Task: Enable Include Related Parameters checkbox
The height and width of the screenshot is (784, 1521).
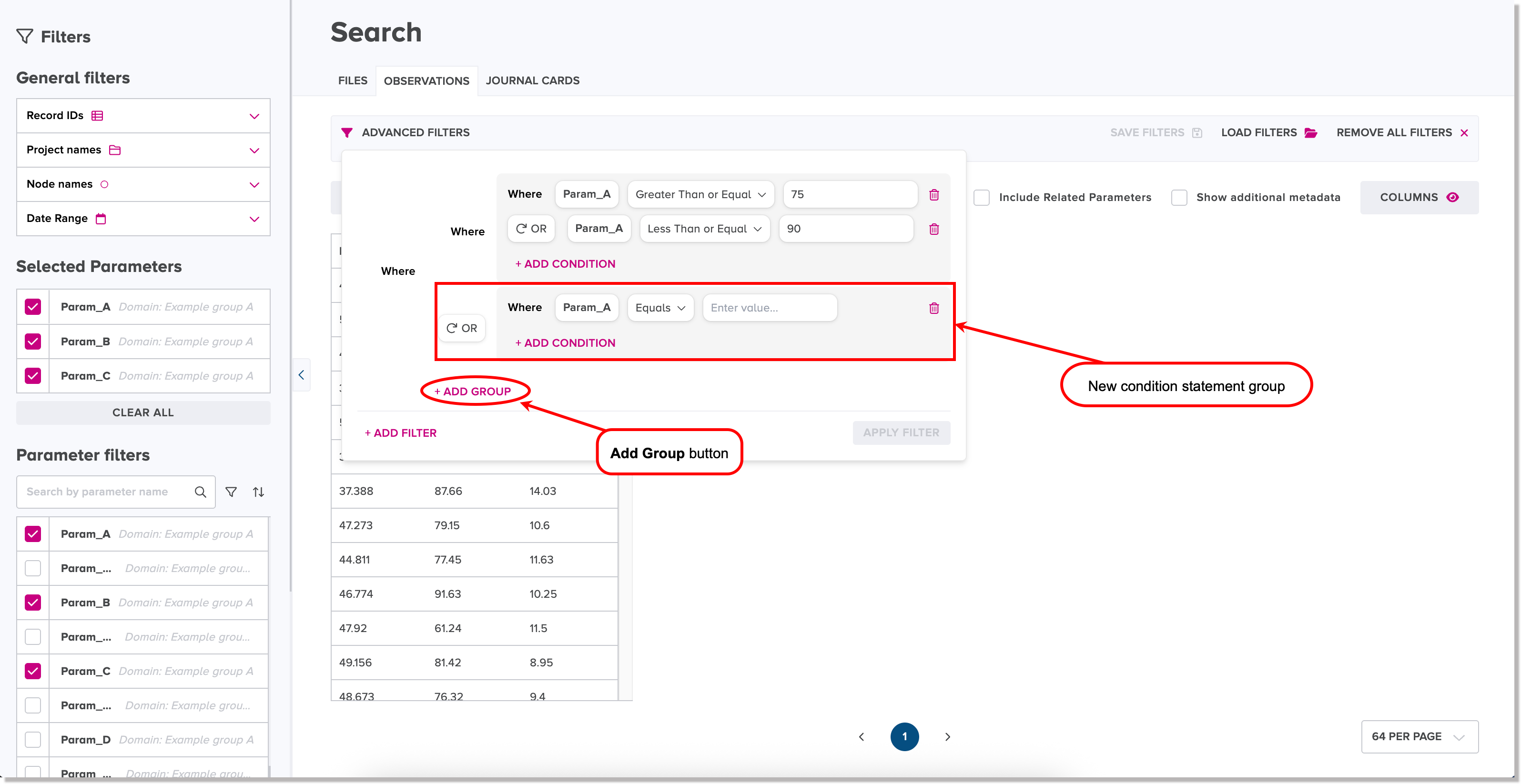Action: tap(981, 197)
